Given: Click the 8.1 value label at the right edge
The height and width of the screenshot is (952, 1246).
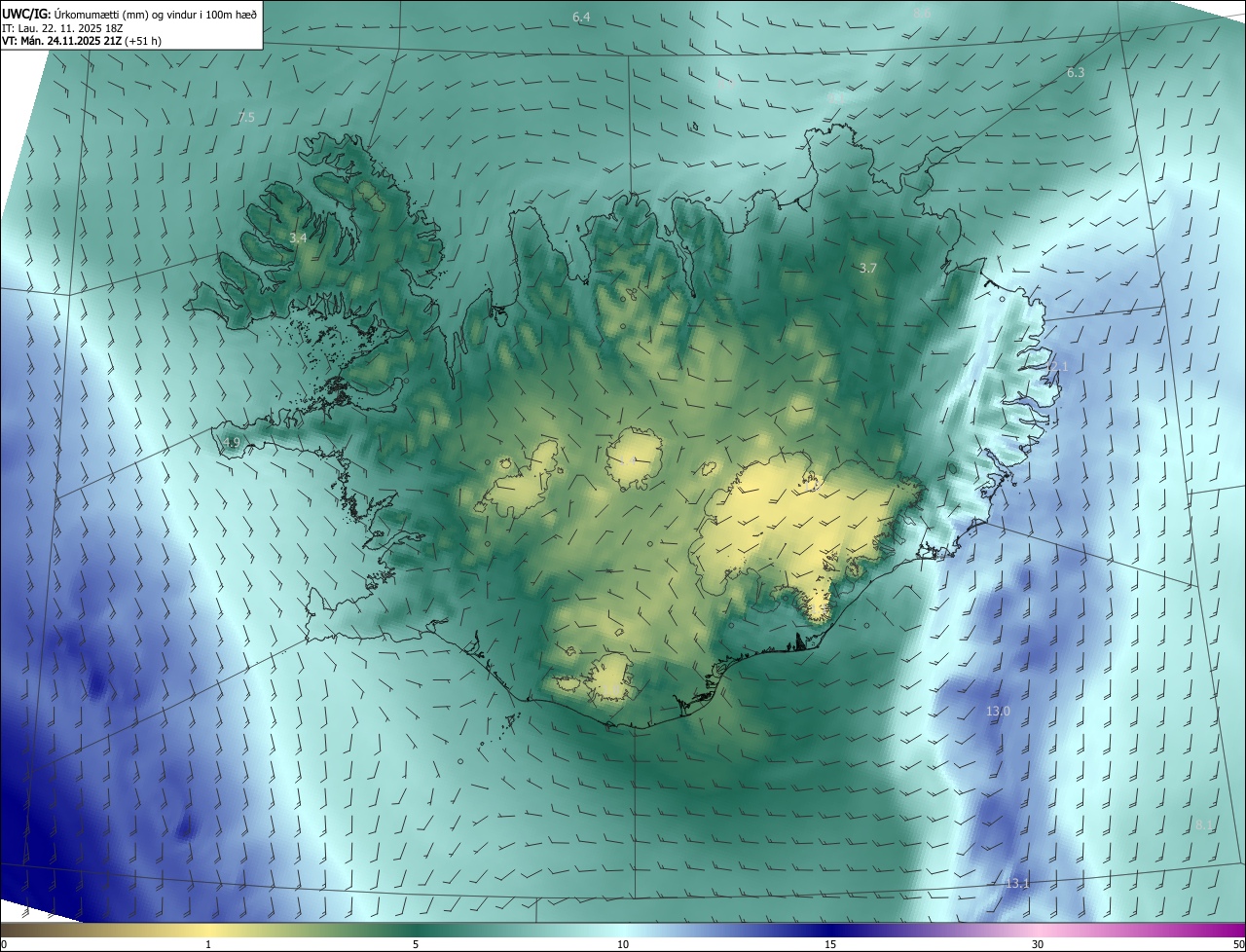Looking at the screenshot, I should [x=1204, y=825].
